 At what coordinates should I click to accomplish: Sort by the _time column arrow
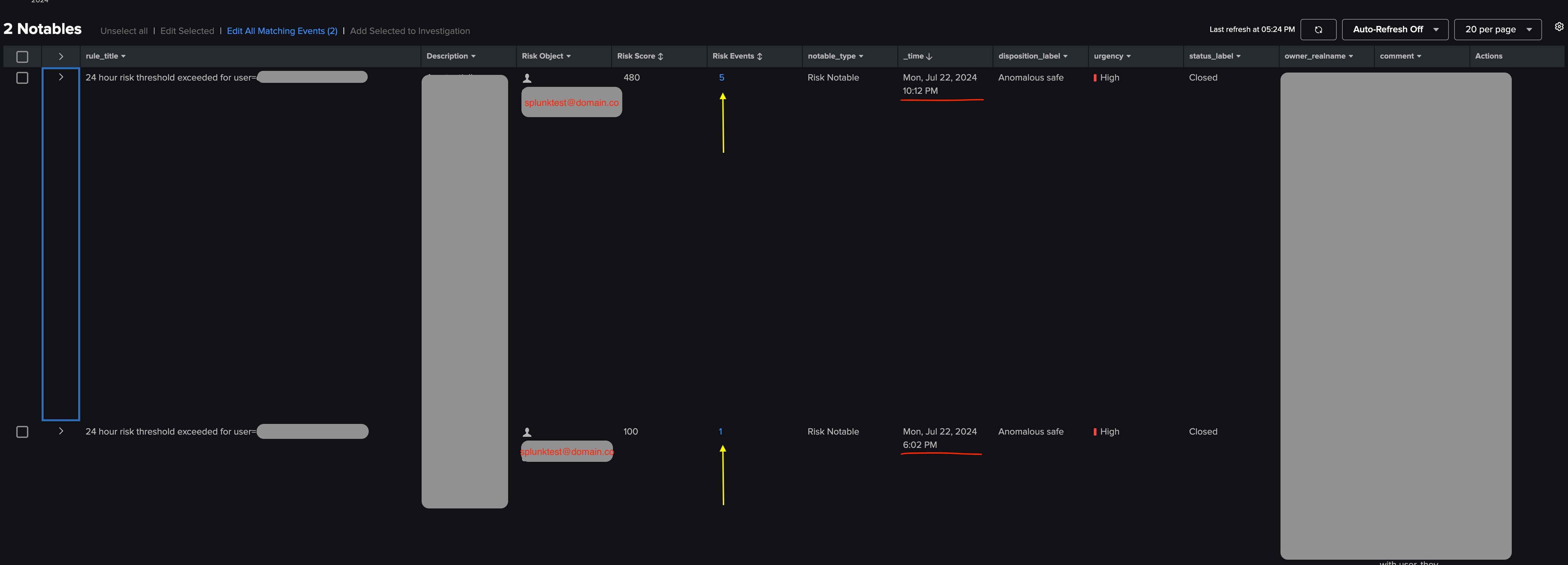pyautogui.click(x=929, y=56)
